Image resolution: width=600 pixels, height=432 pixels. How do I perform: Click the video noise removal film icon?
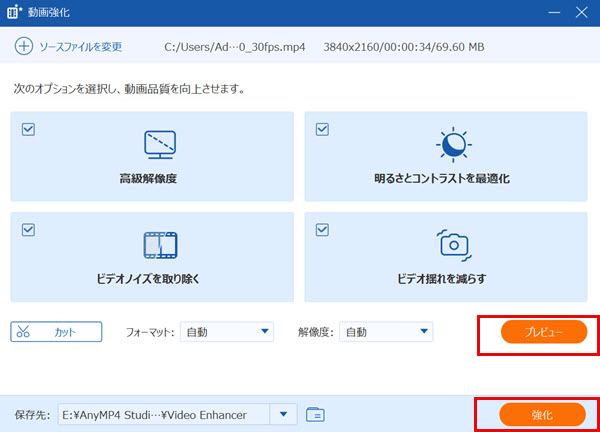(160, 244)
